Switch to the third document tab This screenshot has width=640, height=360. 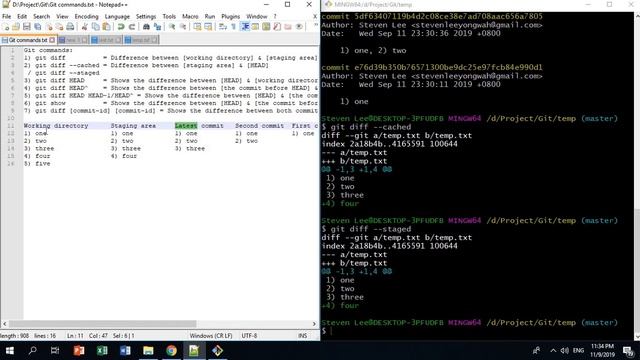tap(106, 40)
